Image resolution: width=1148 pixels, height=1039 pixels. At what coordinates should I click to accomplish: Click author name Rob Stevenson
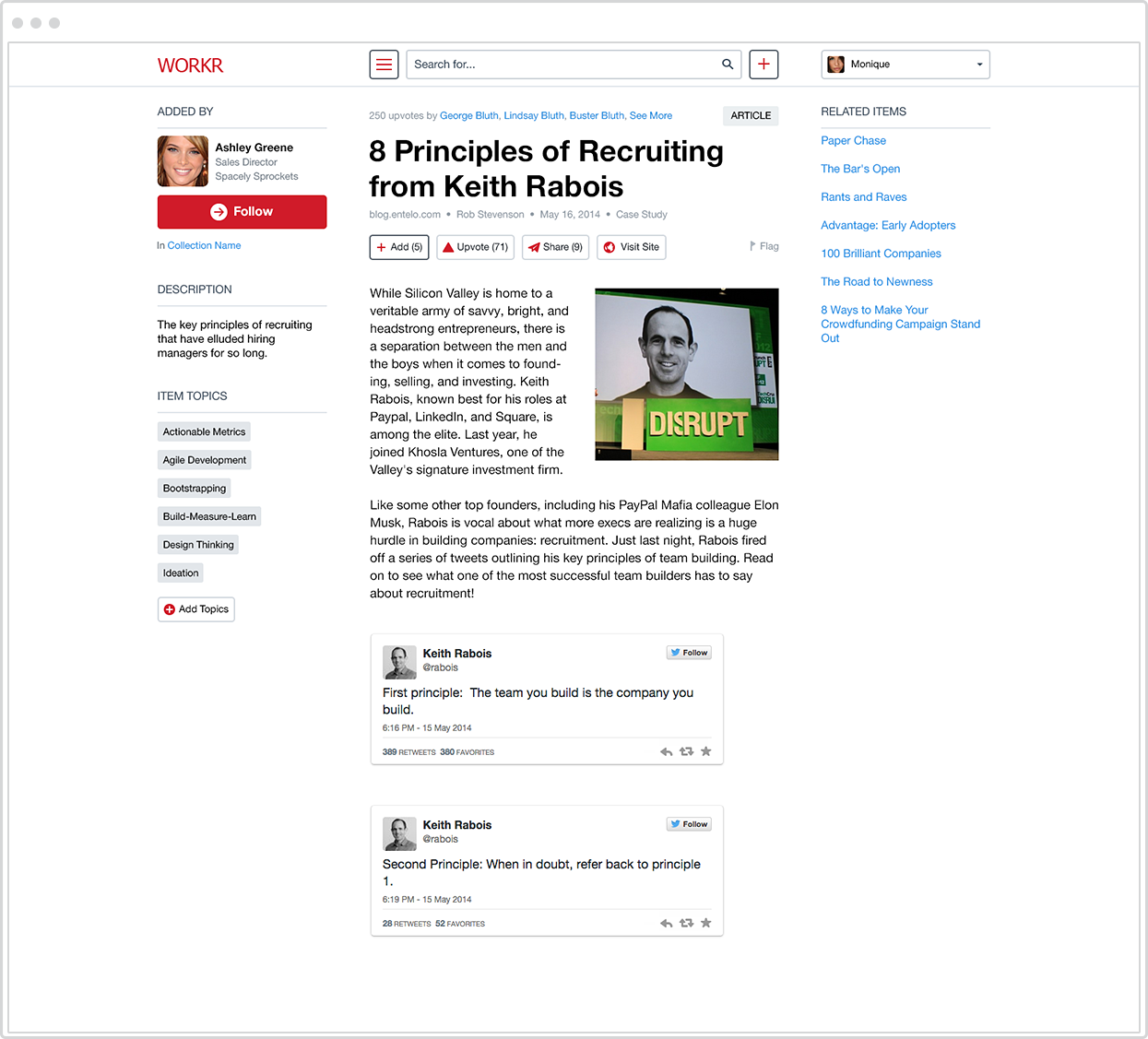490,215
